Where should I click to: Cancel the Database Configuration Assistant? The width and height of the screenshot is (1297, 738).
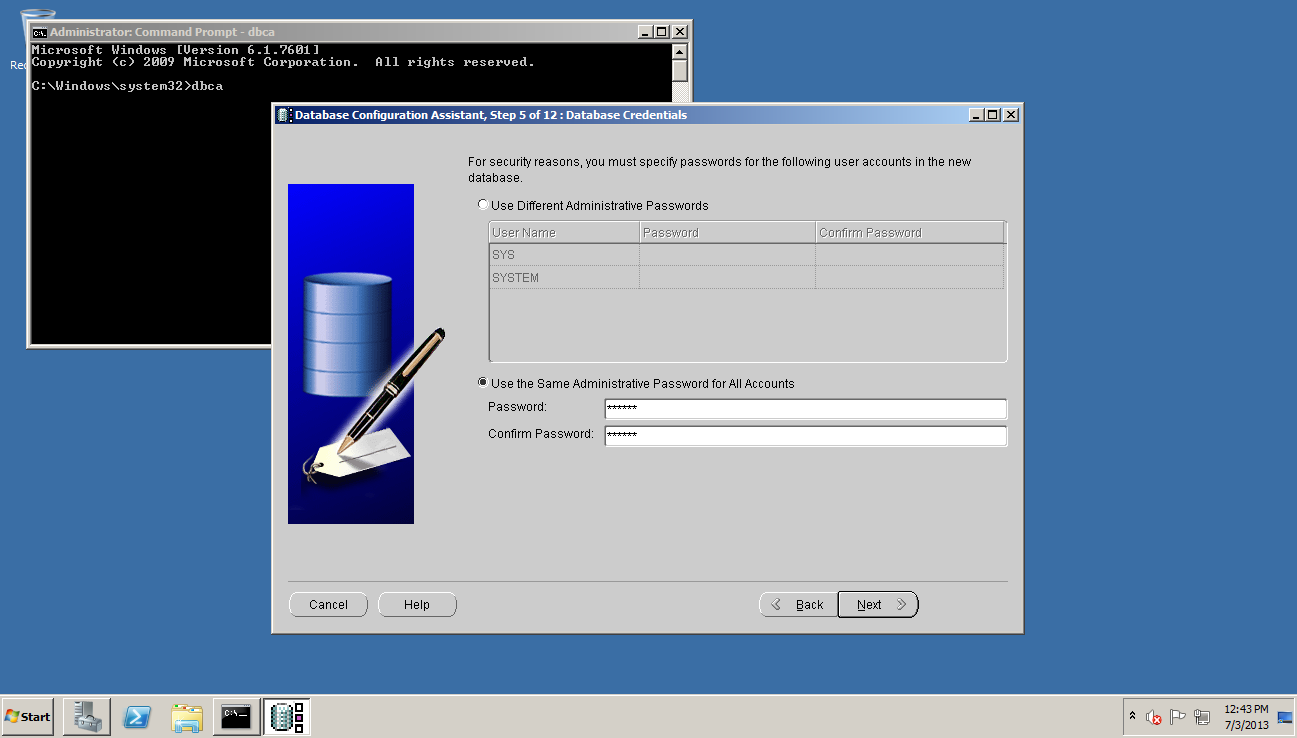coord(328,605)
